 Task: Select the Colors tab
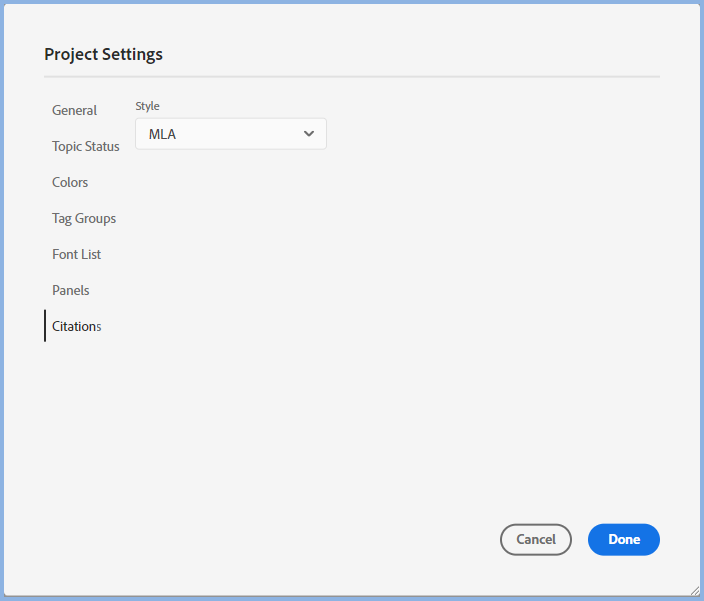(x=70, y=182)
